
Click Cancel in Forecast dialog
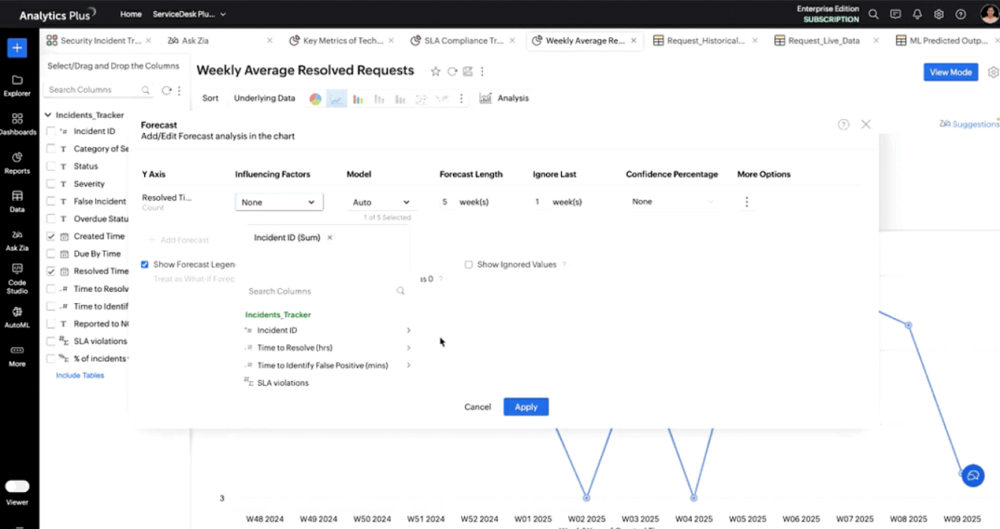(x=478, y=406)
